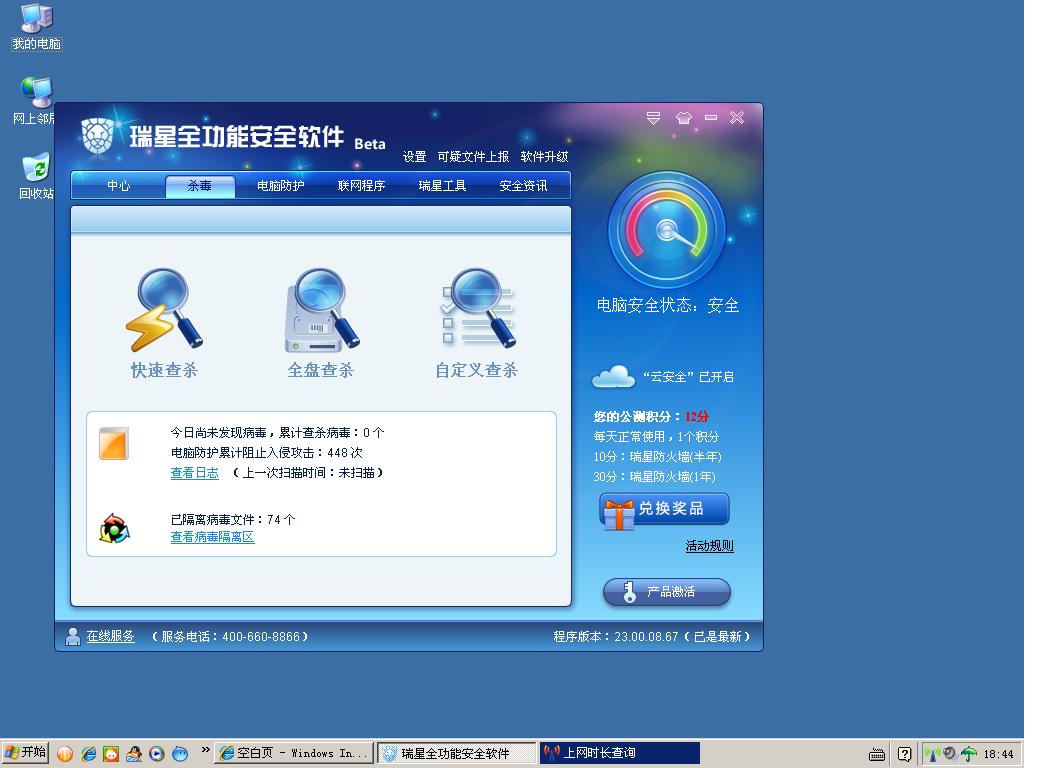
Task: Click the QQ penguin quick launch icon
Action: coord(134,753)
